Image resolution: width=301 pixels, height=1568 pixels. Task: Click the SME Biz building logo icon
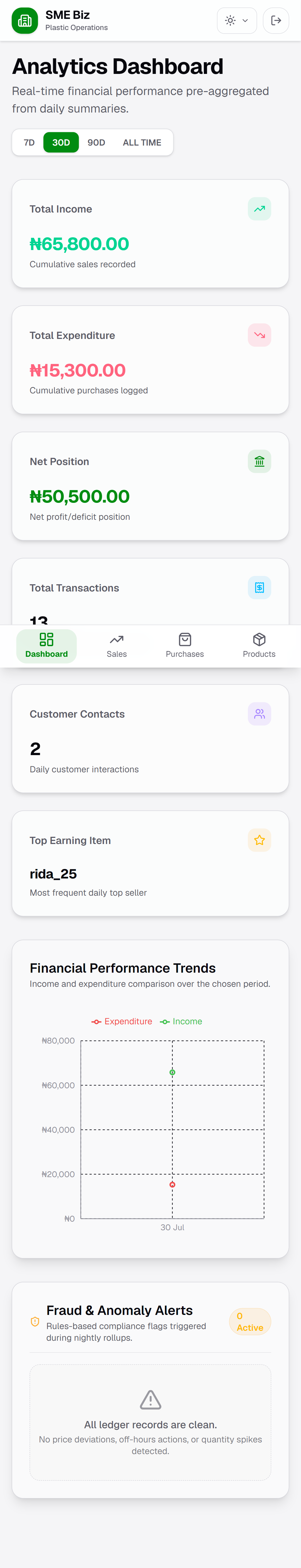(x=25, y=21)
